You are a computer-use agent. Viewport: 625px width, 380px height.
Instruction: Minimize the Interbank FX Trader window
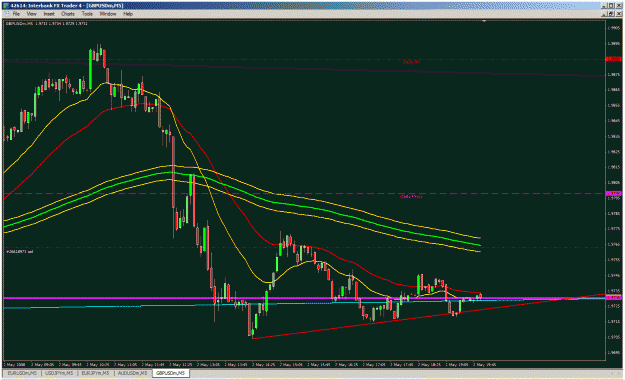(604, 6)
